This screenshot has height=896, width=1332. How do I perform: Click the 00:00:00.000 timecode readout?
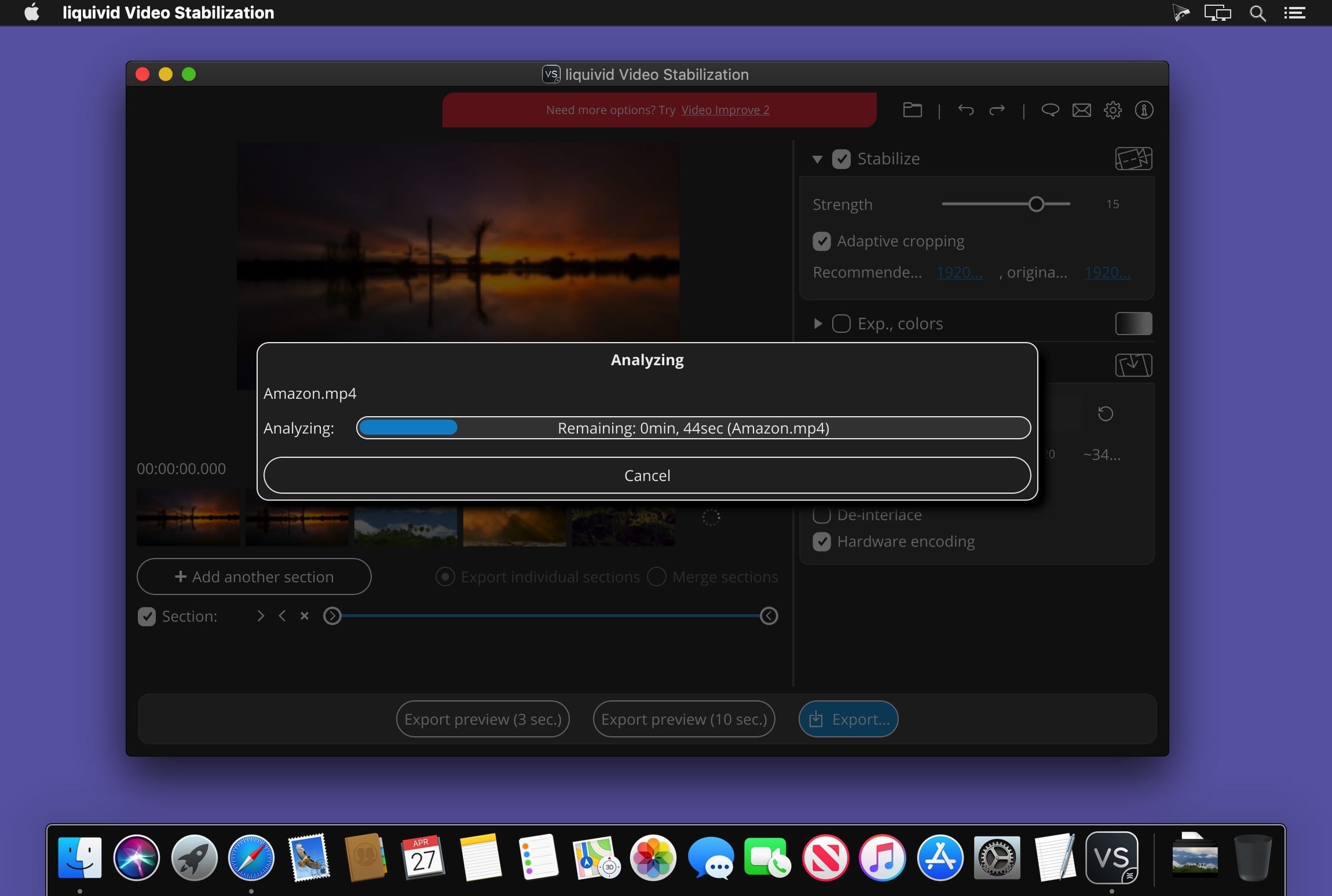(181, 468)
